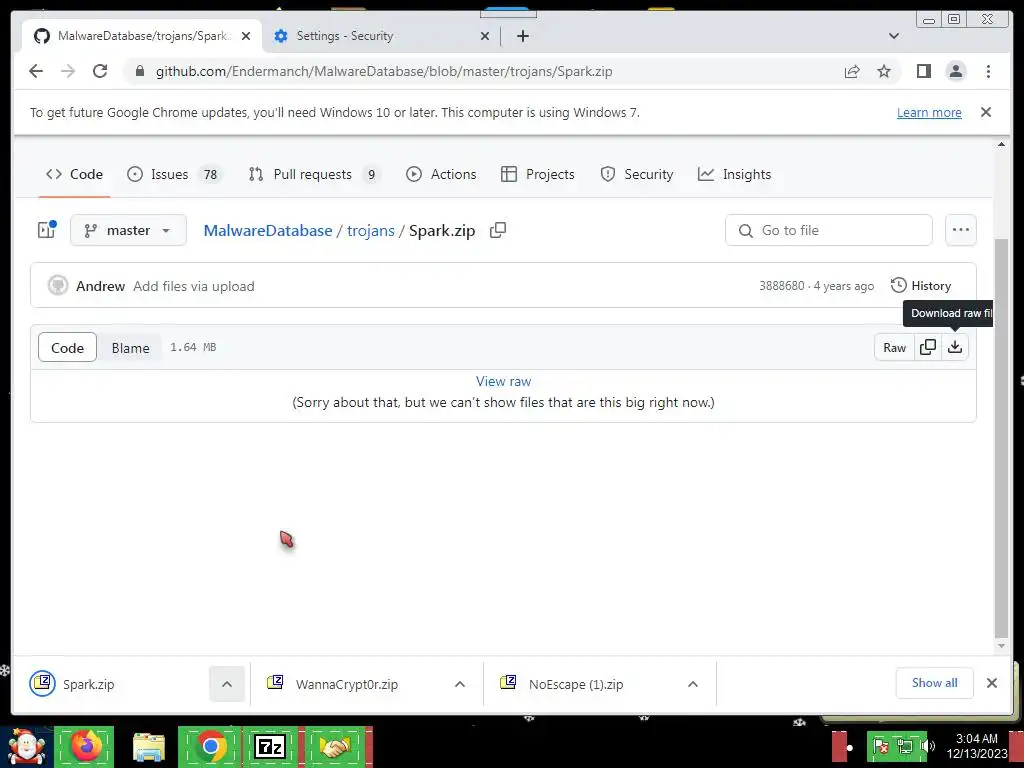Go to the MalwareDatabase root link
The image size is (1024, 768).
pyautogui.click(x=268, y=231)
